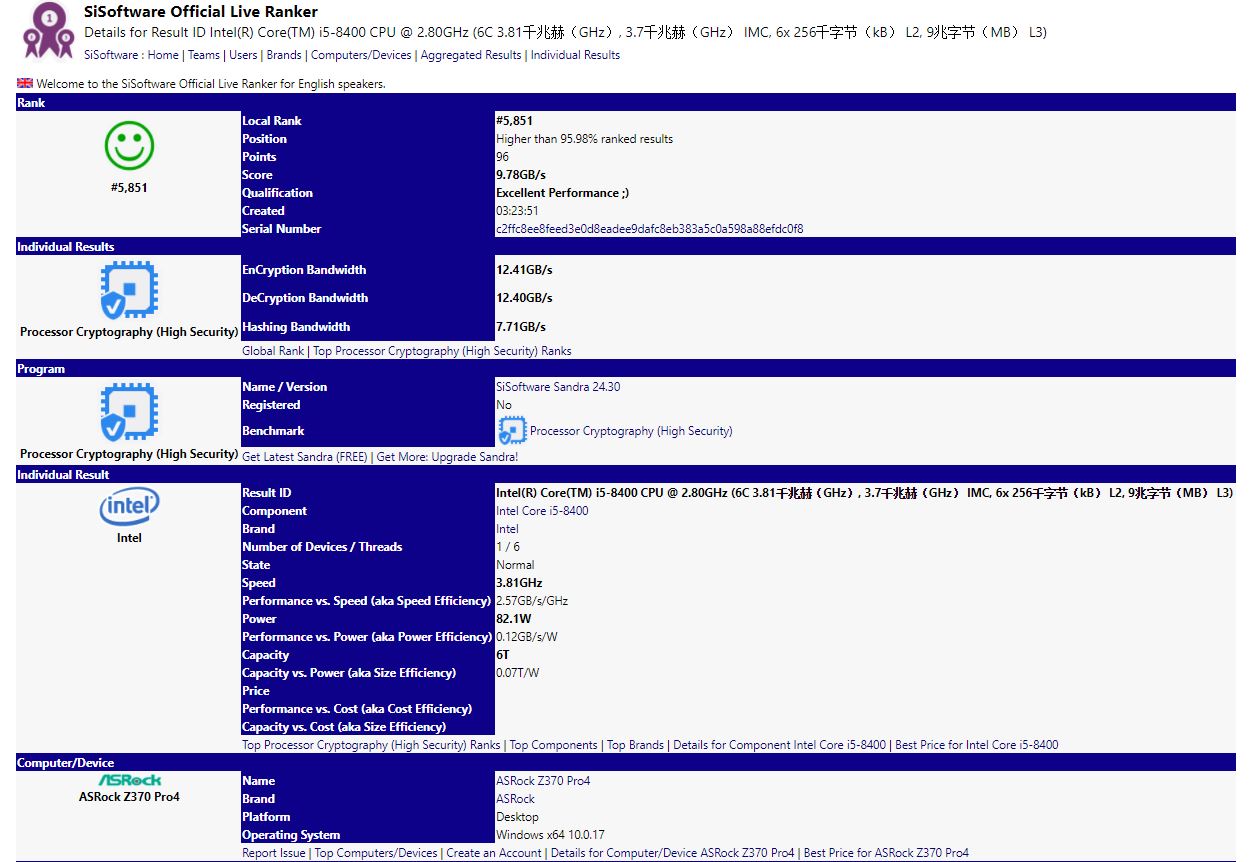Image resolution: width=1250 pixels, height=862 pixels.
Task: Click the score value 9.78GB/s
Action: click(521, 175)
